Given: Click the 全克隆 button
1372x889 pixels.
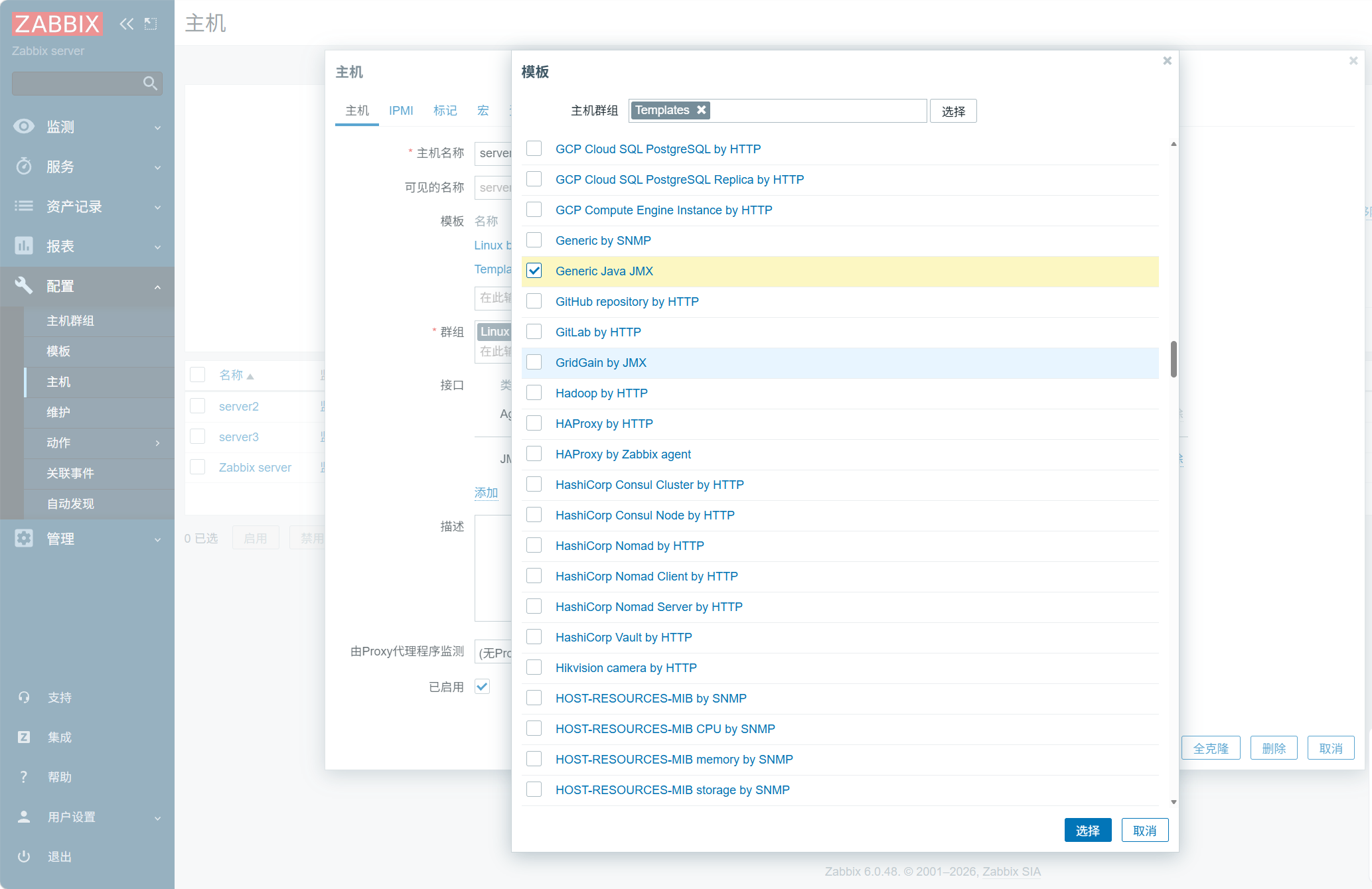Looking at the screenshot, I should coord(1211,748).
